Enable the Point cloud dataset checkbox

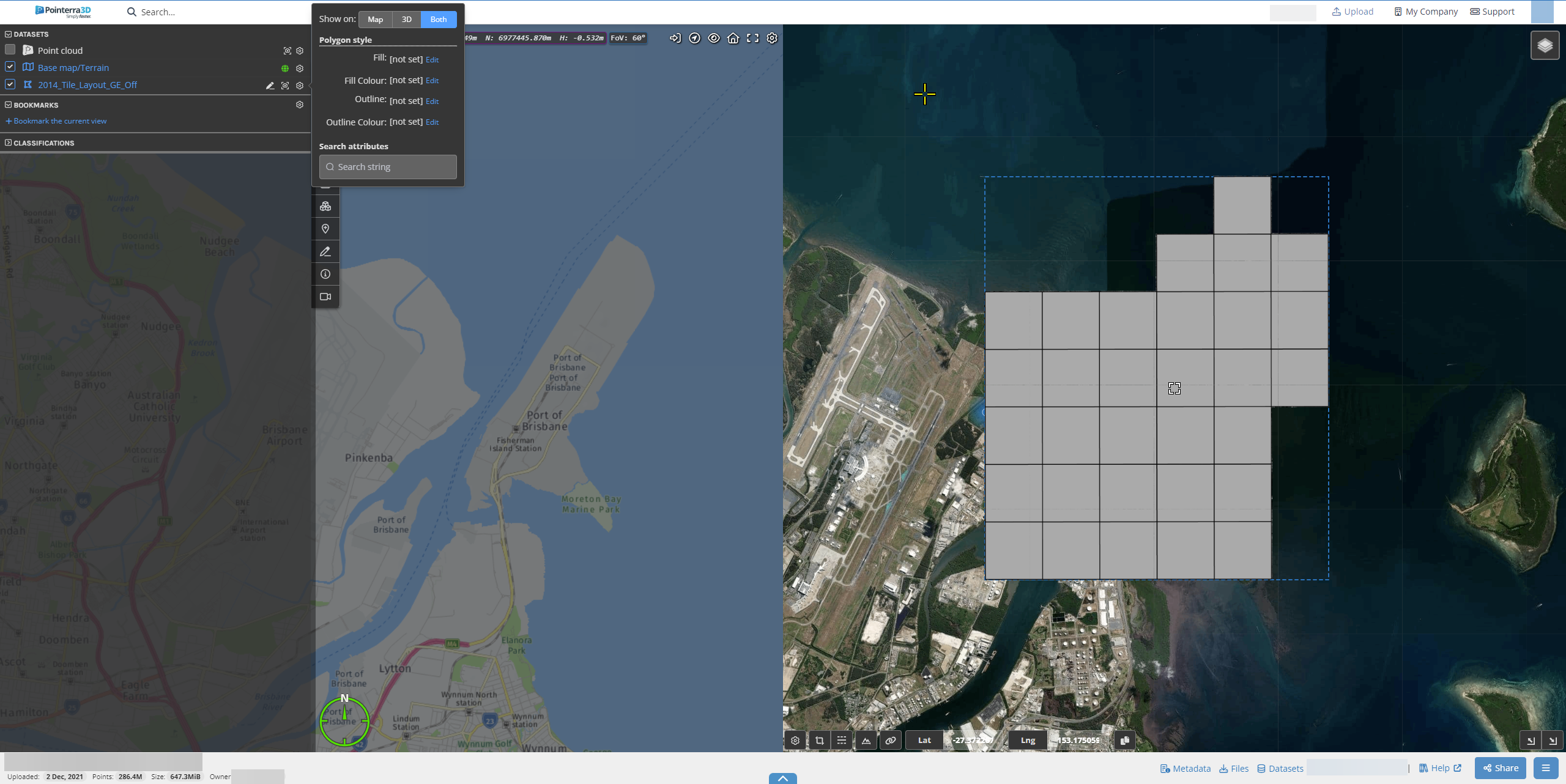[x=10, y=50]
